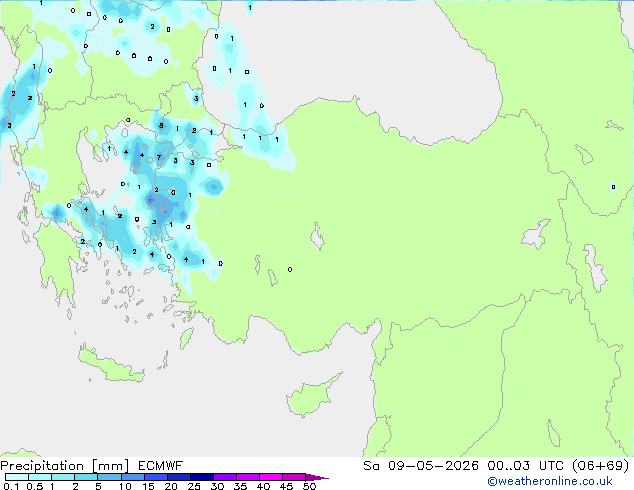Select the '0.1' legend scale label
The height and width of the screenshot is (490, 634).
(x=11, y=486)
